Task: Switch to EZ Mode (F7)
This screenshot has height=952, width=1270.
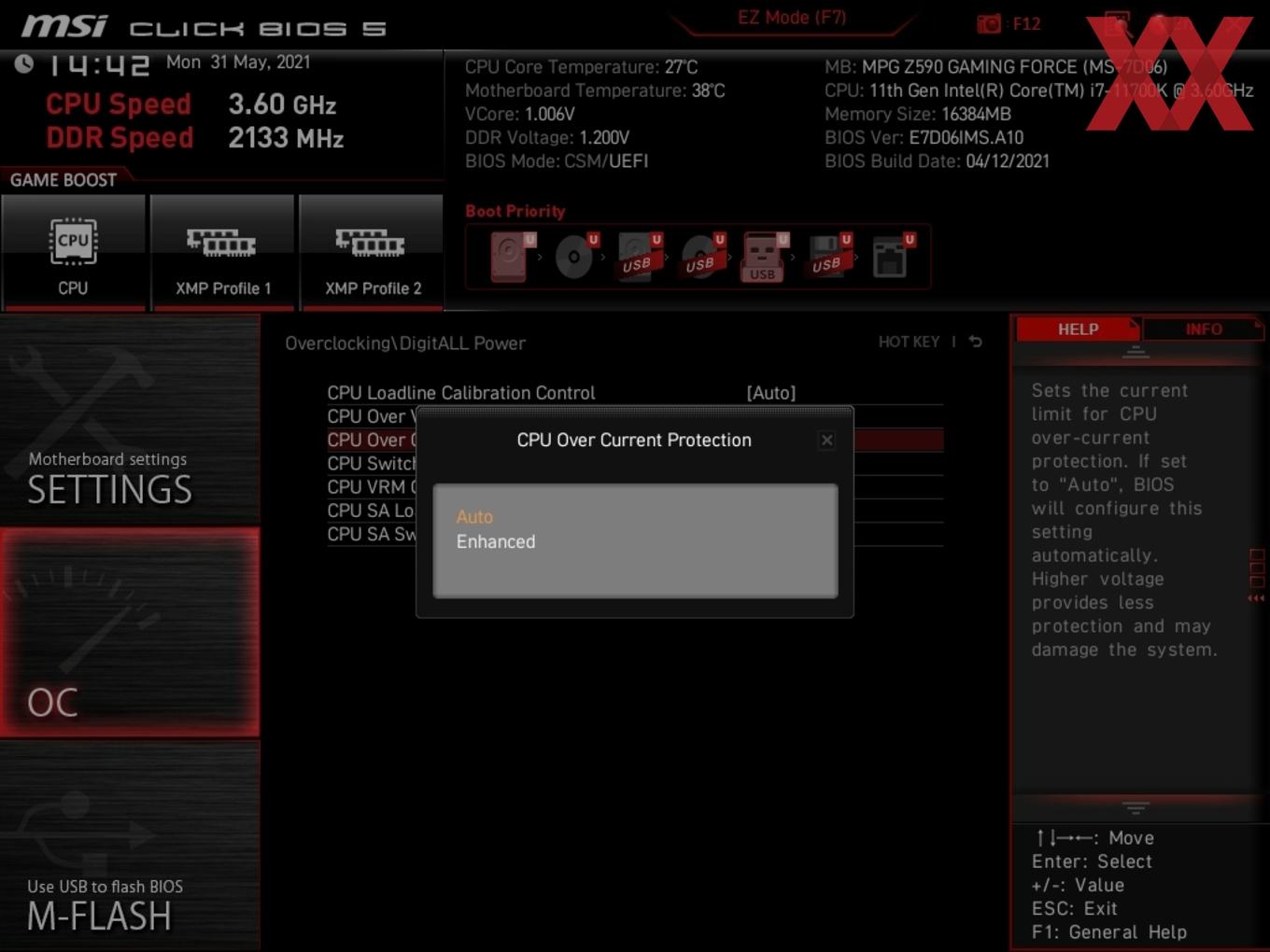Action: (x=792, y=18)
